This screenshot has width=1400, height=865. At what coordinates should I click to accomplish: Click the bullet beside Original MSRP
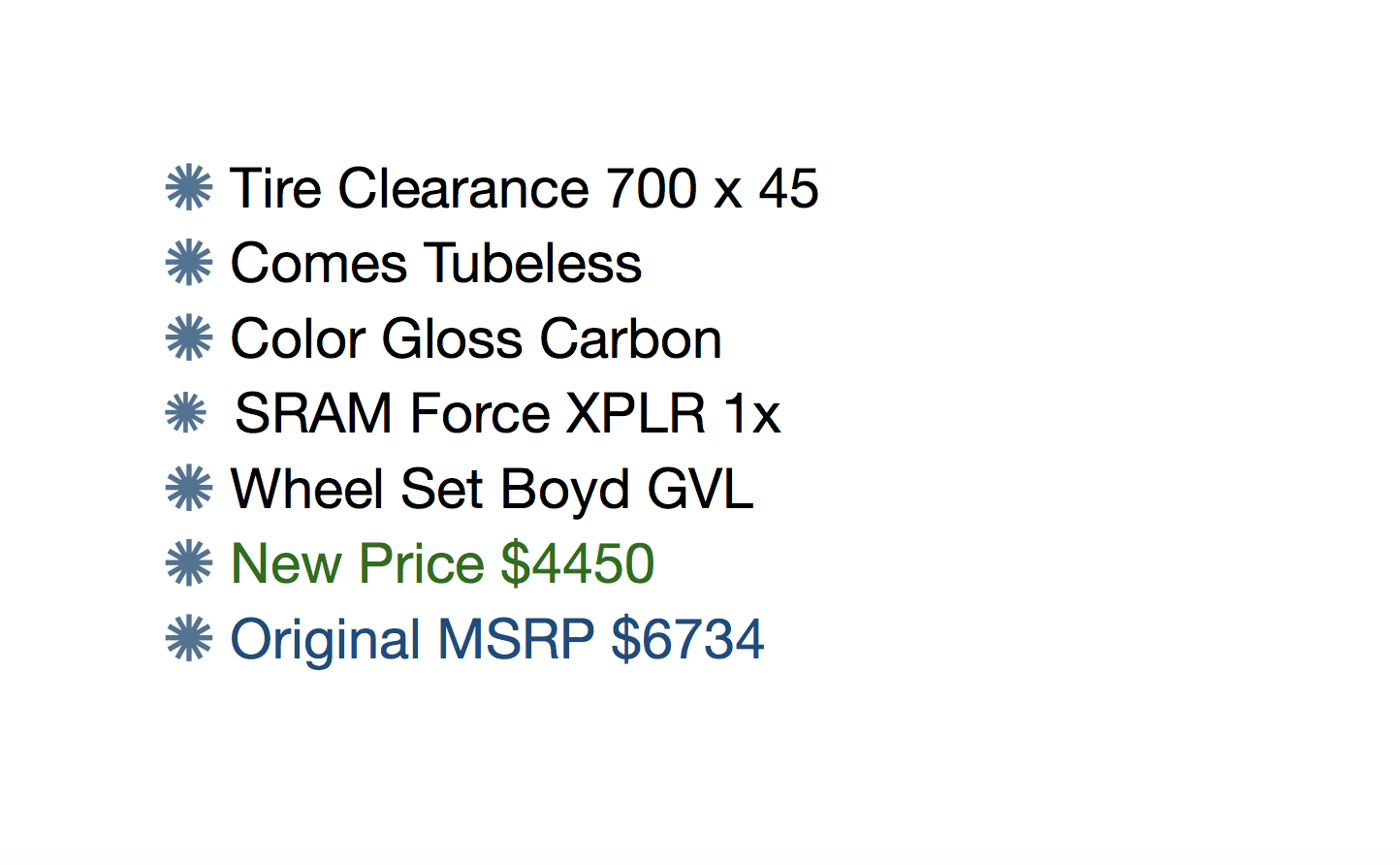189,639
